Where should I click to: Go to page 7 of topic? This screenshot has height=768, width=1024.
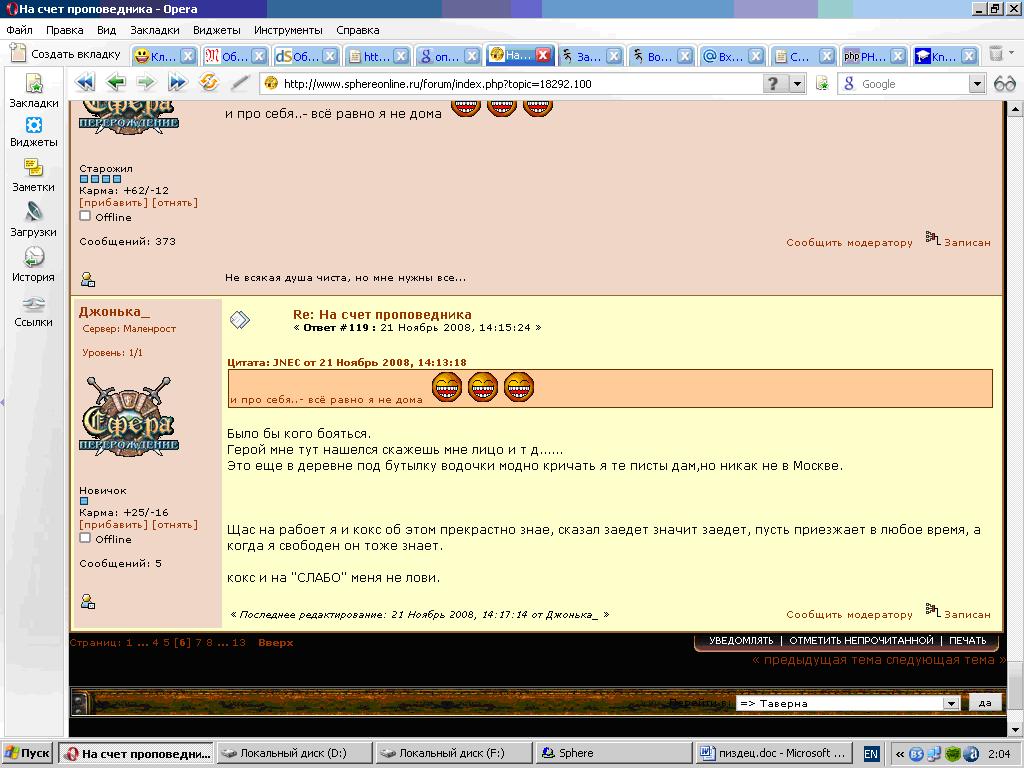(x=199, y=643)
